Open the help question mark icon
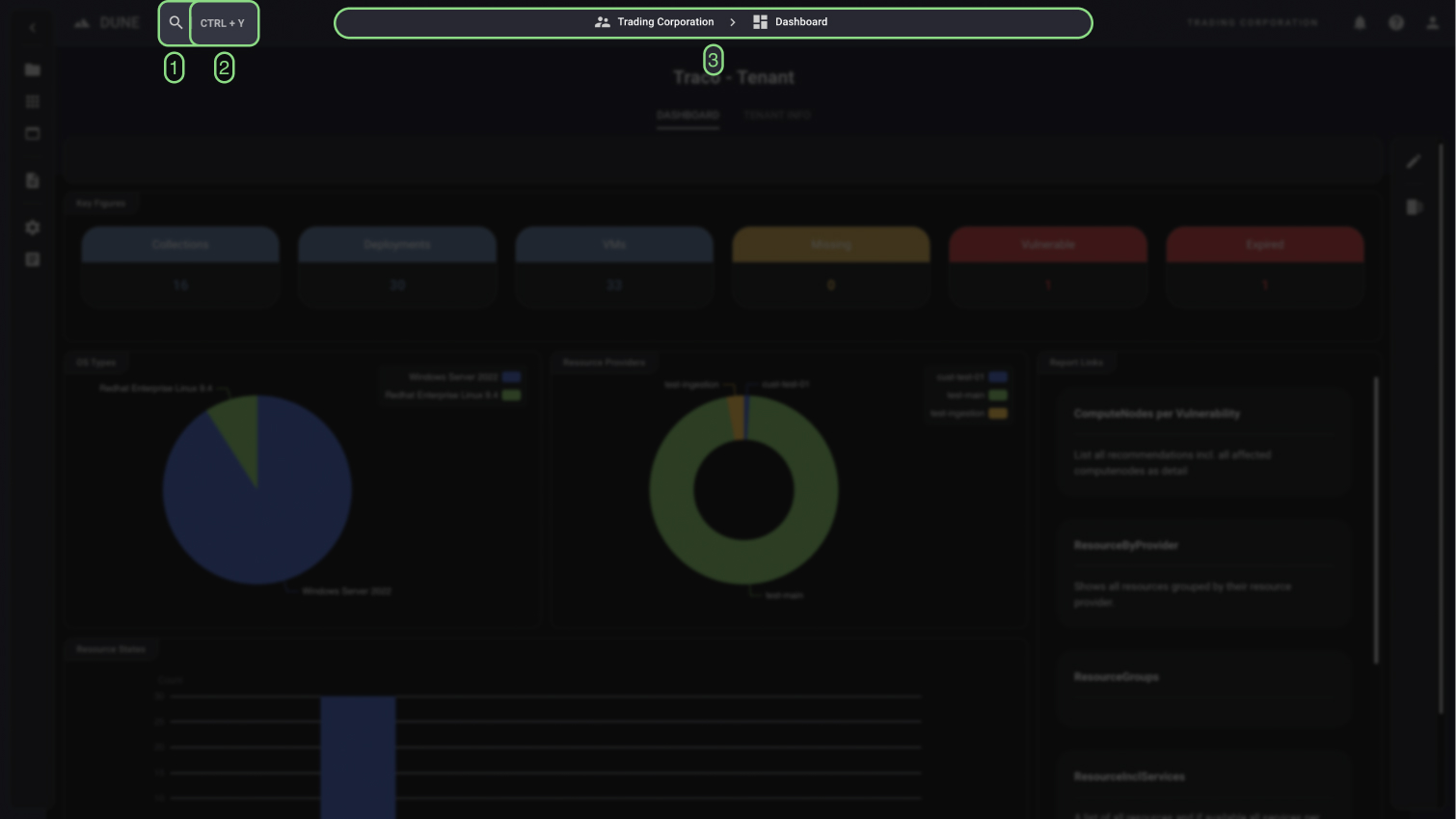Viewport: 1456px width, 819px height. coord(1395,22)
